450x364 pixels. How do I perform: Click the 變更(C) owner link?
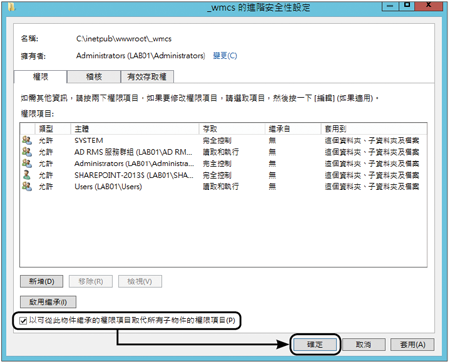[x=225, y=56]
